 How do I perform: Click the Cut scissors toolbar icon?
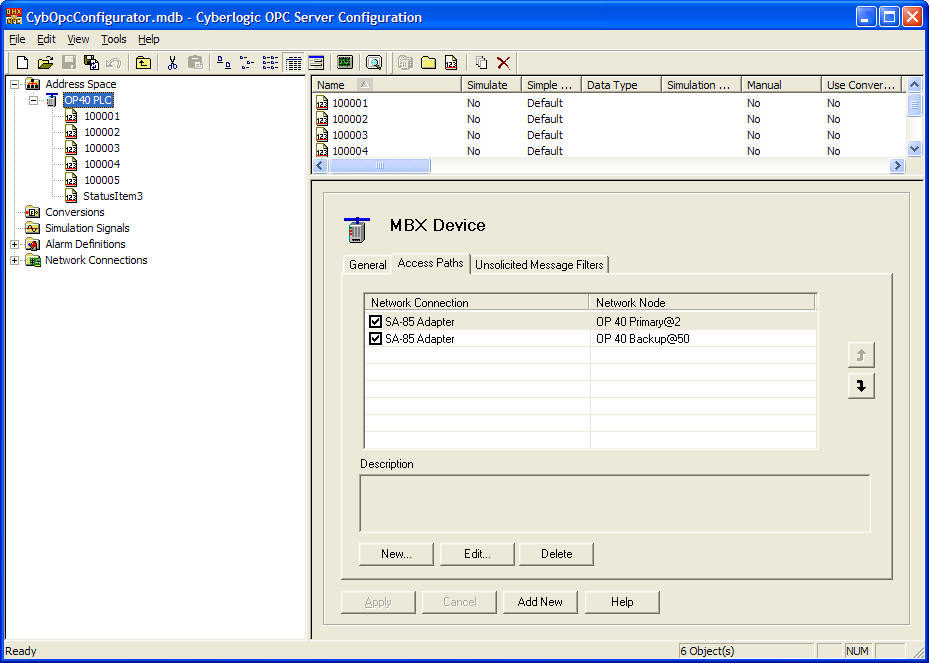point(172,63)
